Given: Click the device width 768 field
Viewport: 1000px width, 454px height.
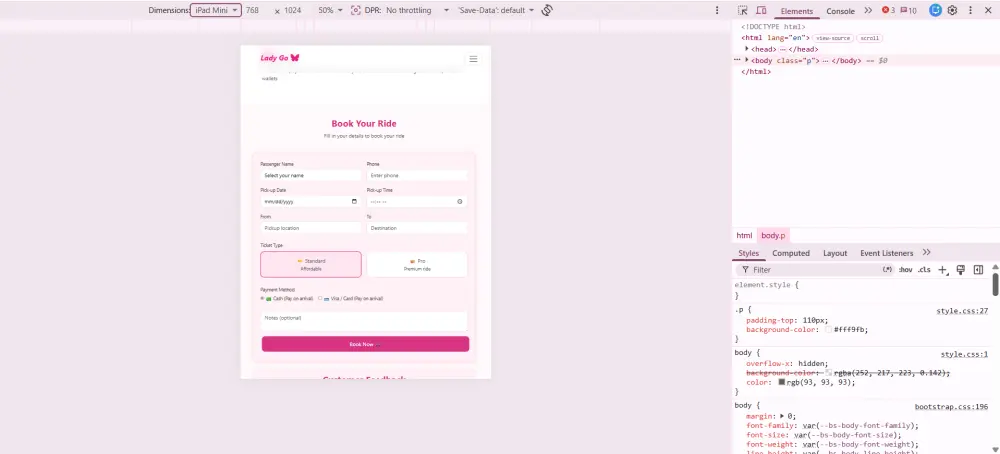Looking at the screenshot, I should coord(255,10).
